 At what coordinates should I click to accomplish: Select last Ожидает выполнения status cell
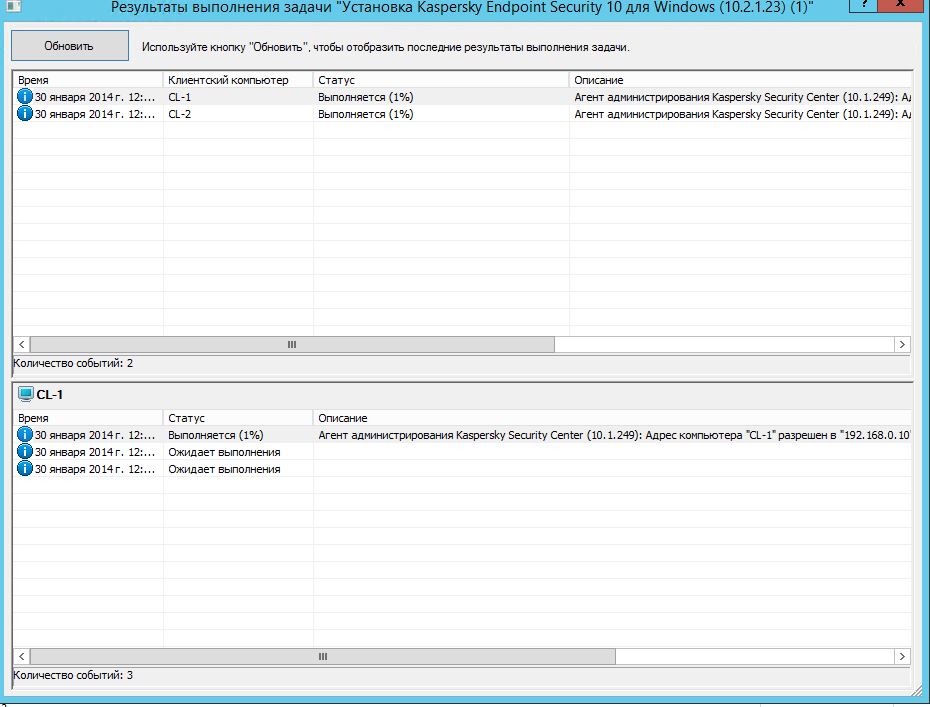(224, 470)
